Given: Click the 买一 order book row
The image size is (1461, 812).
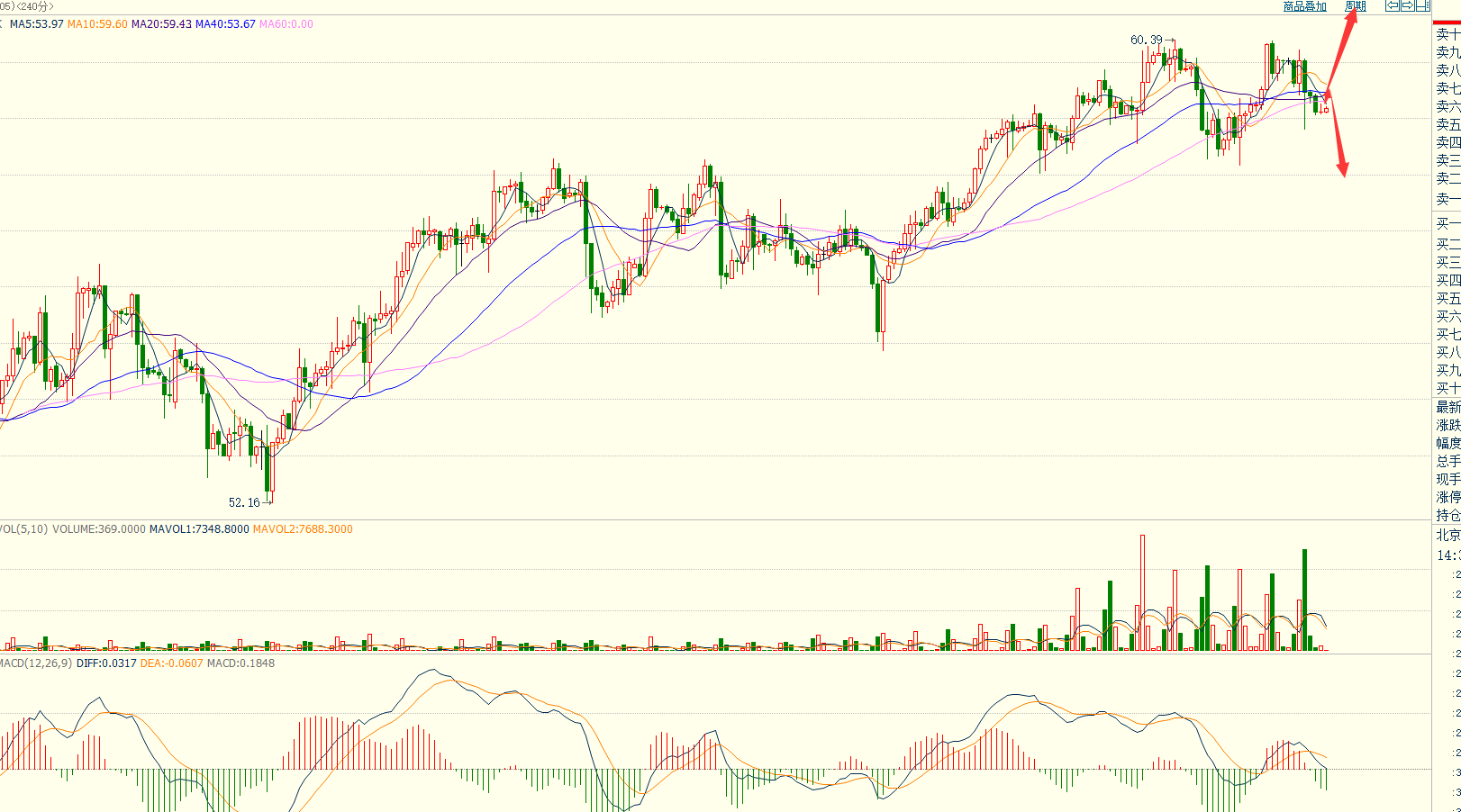Looking at the screenshot, I should 1447,223.
